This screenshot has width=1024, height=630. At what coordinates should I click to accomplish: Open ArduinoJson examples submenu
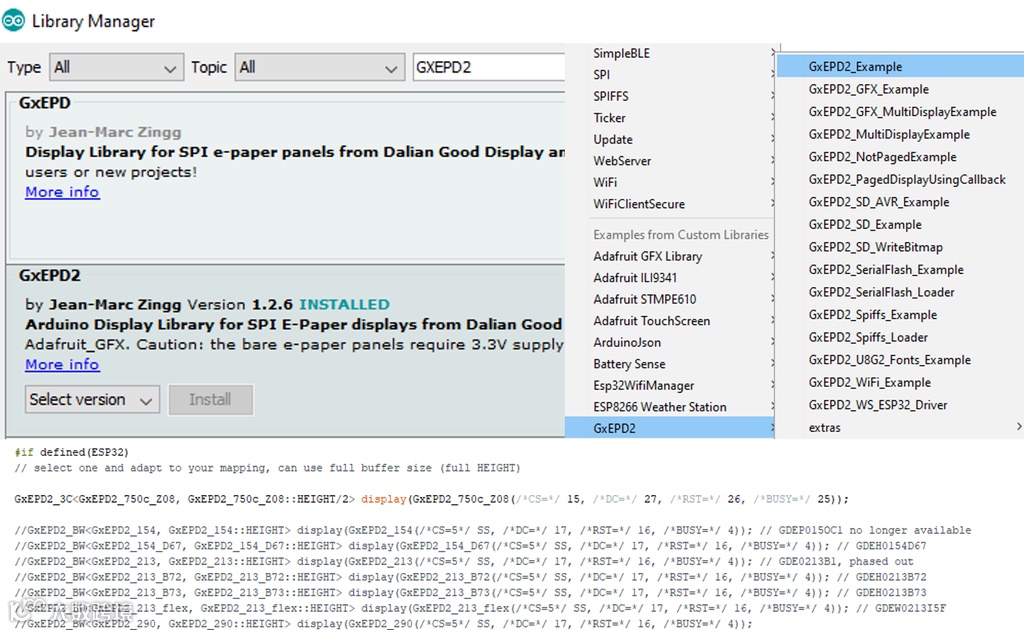(670, 342)
